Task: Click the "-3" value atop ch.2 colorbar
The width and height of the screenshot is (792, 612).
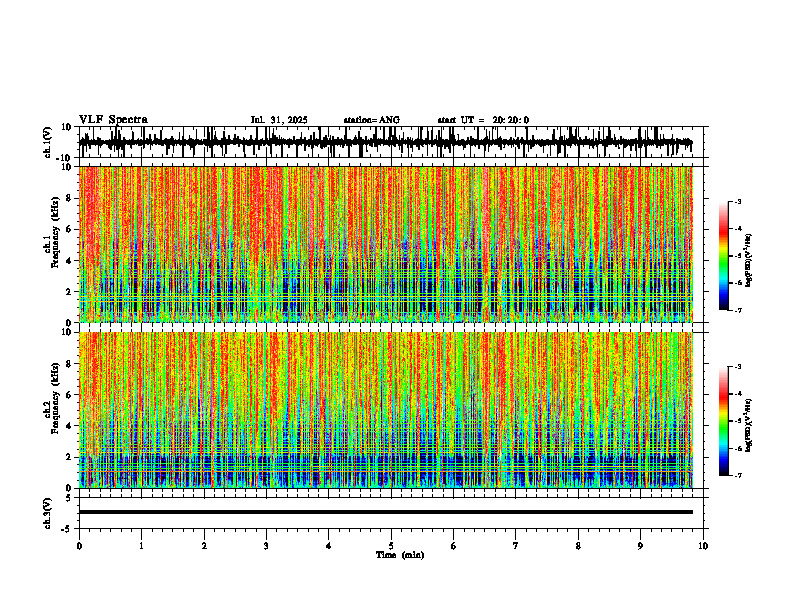Action: coord(737,367)
